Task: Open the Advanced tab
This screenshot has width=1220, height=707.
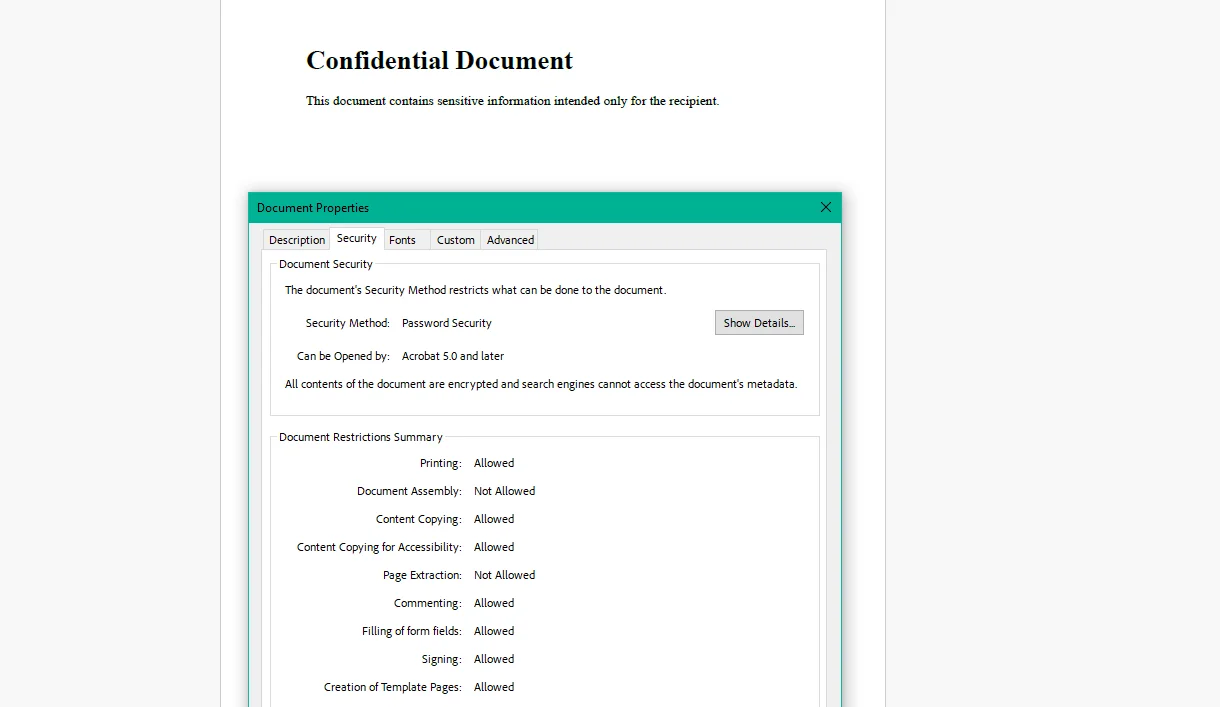Action: pos(510,240)
